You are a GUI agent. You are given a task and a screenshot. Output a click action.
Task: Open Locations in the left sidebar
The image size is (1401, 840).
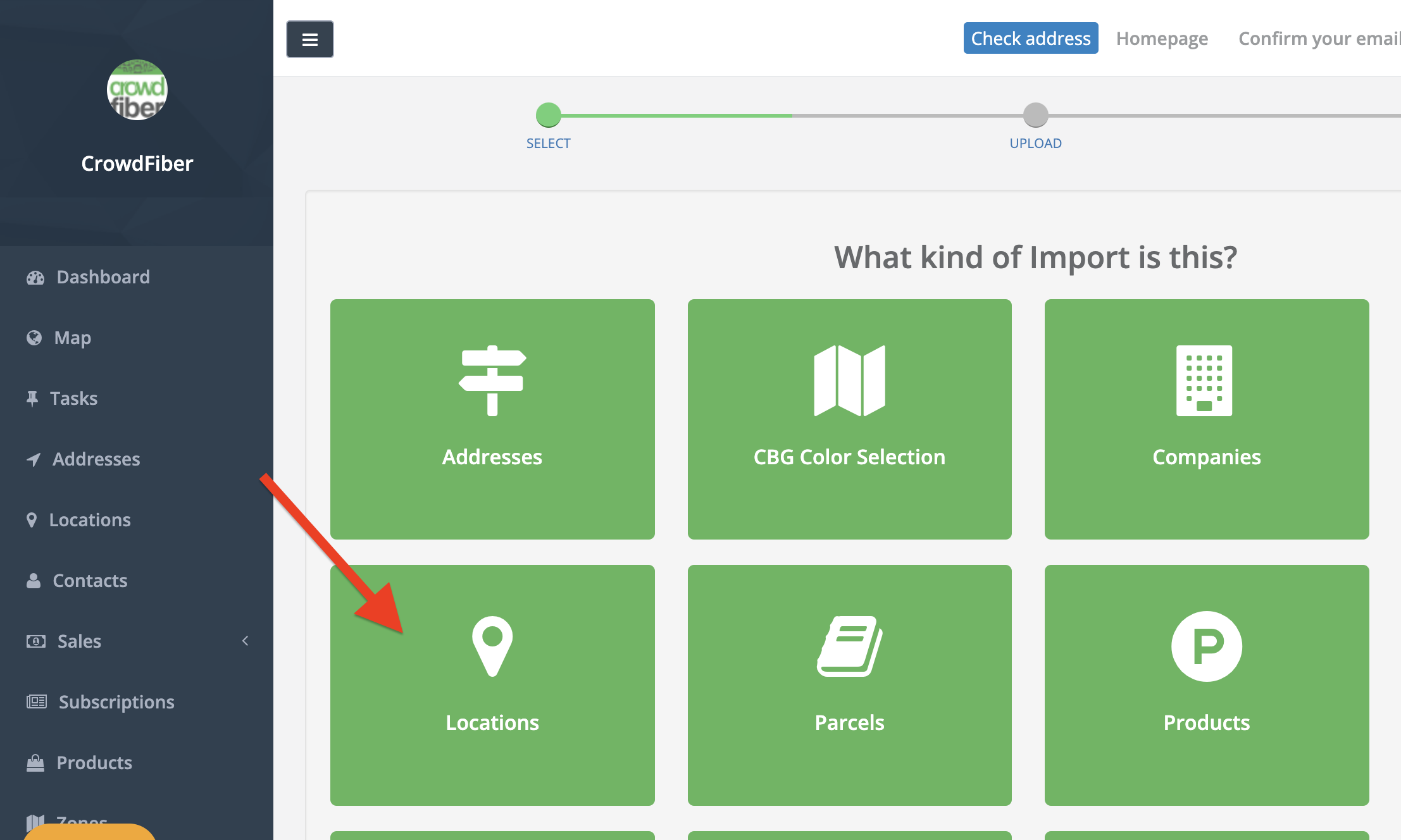[89, 520]
